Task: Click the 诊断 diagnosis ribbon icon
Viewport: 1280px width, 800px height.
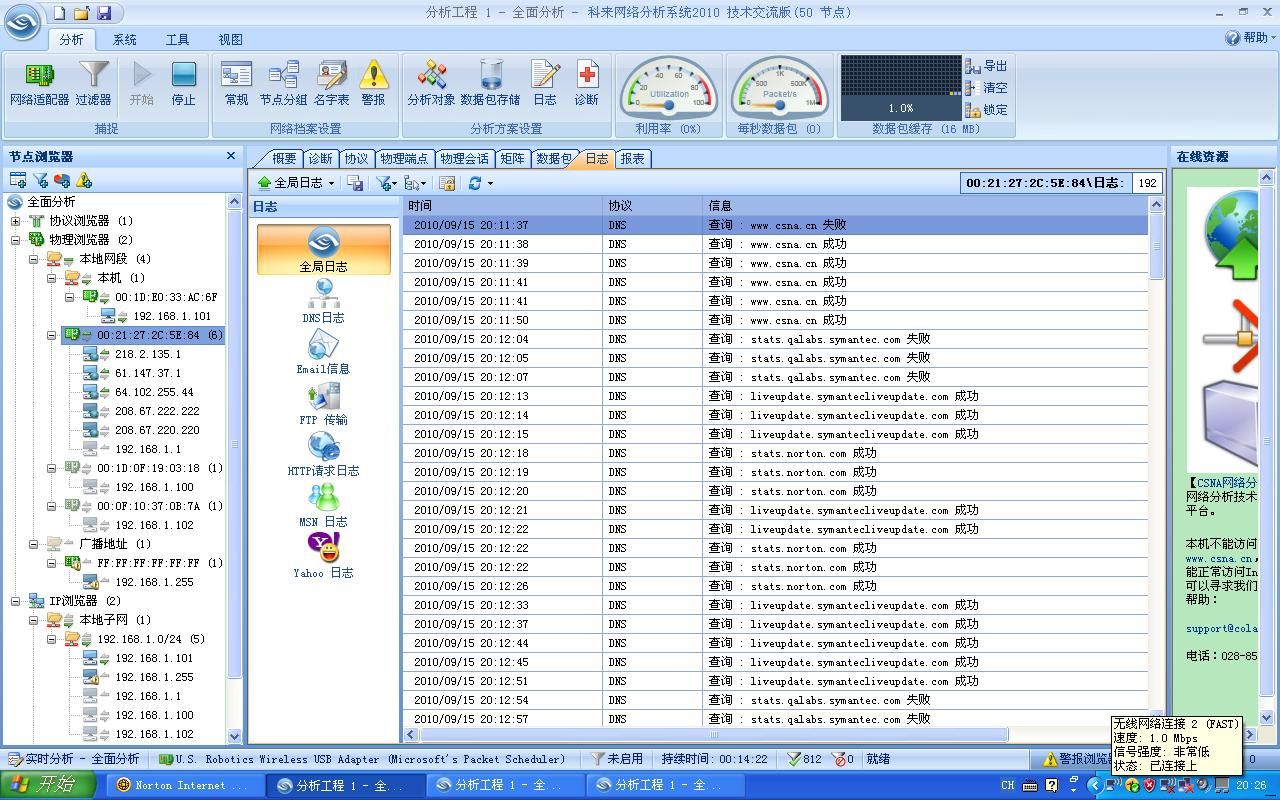Action: click(x=586, y=82)
